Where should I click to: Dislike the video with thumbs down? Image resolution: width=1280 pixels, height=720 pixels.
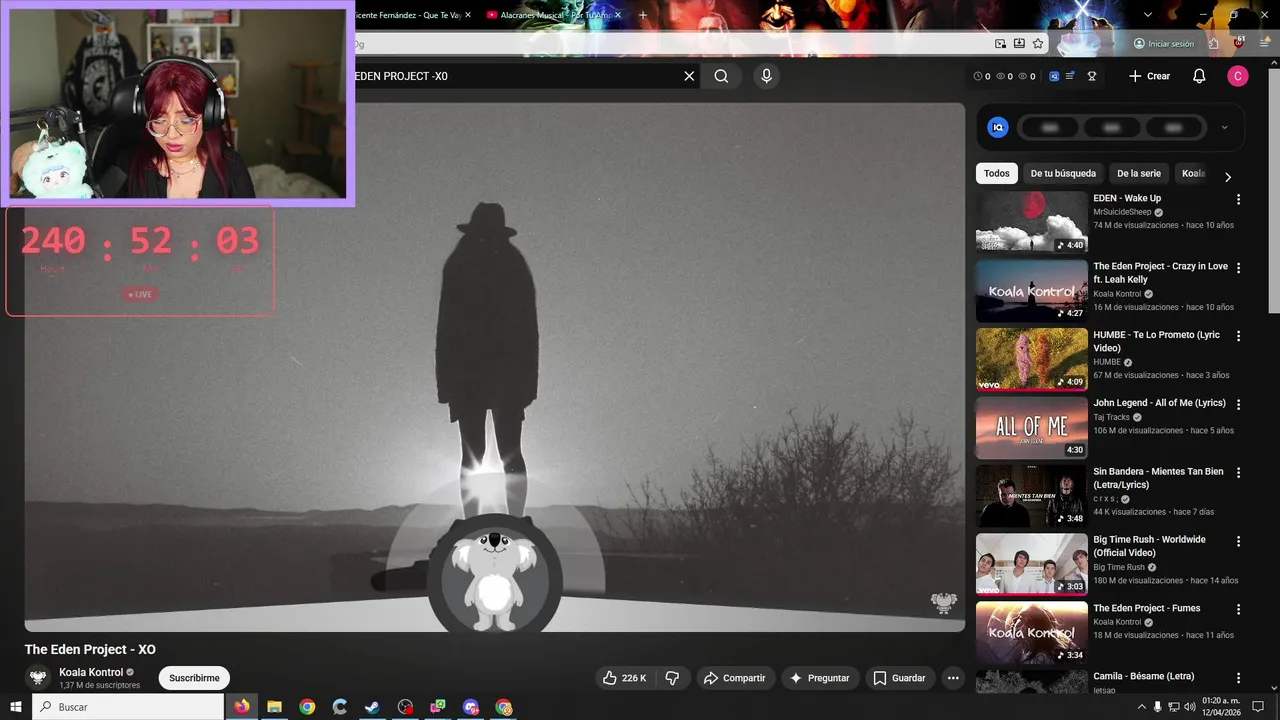[672, 678]
